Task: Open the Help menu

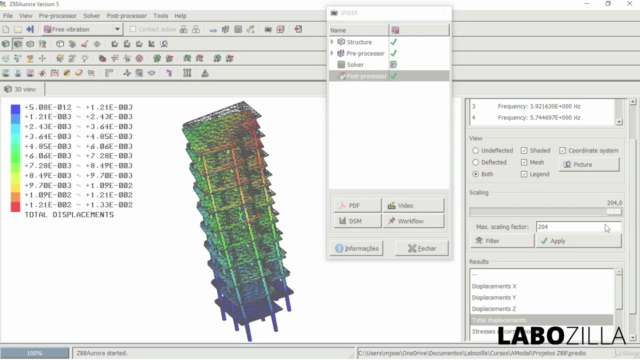Action: coord(180,16)
